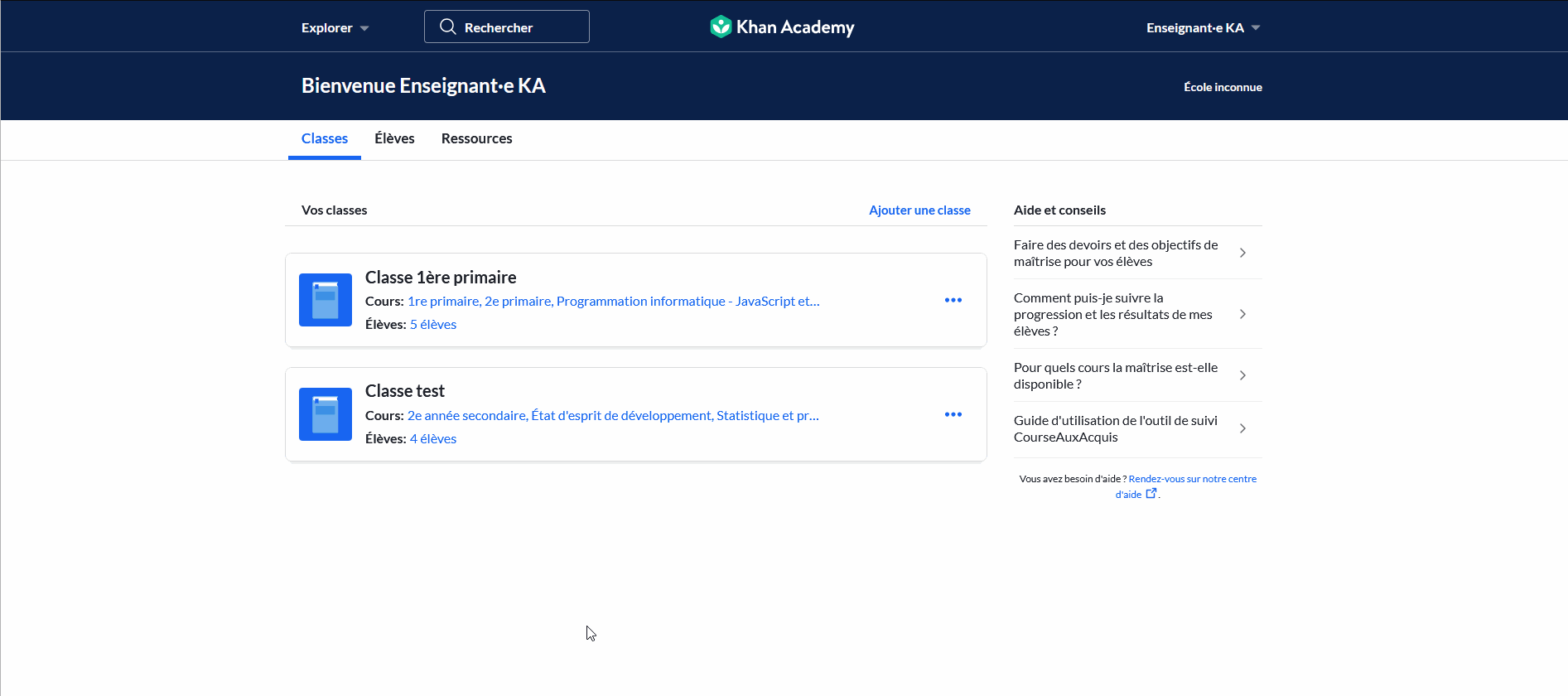Open three-dot menu for Classe 1ère primaire

[x=953, y=300]
